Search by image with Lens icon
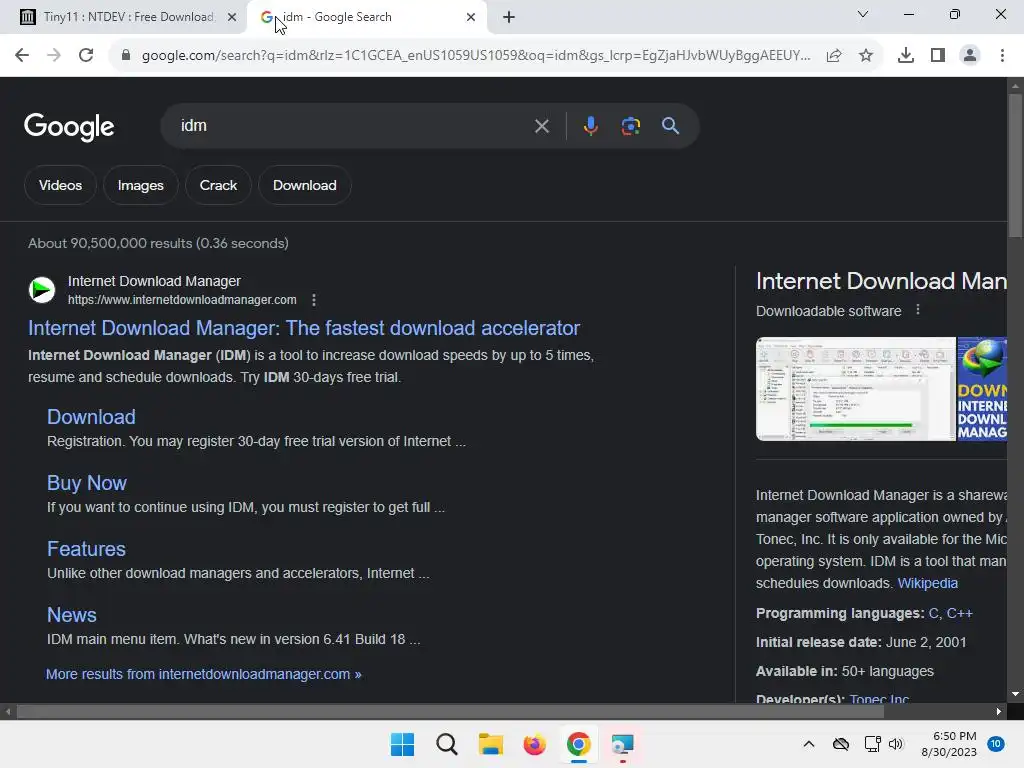The width and height of the screenshot is (1024, 768). click(631, 126)
